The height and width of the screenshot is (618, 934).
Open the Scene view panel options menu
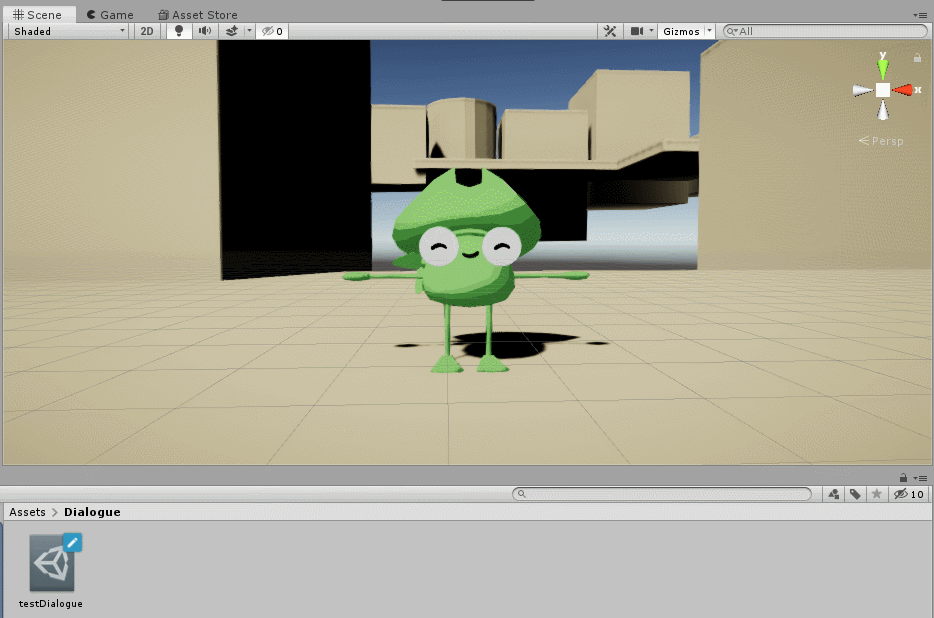[920, 15]
